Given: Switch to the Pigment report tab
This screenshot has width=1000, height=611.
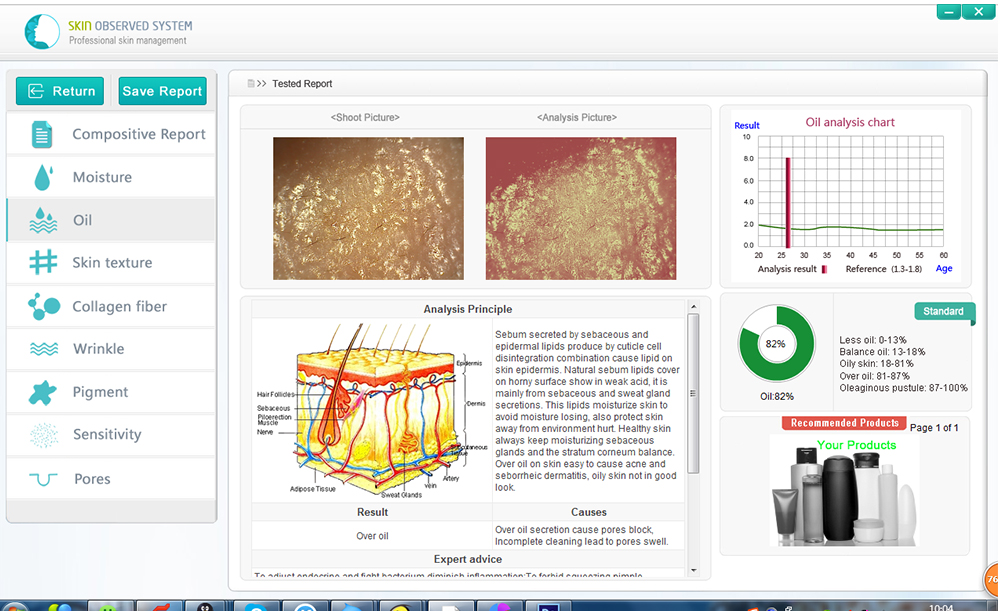Looking at the screenshot, I should click(x=100, y=392).
